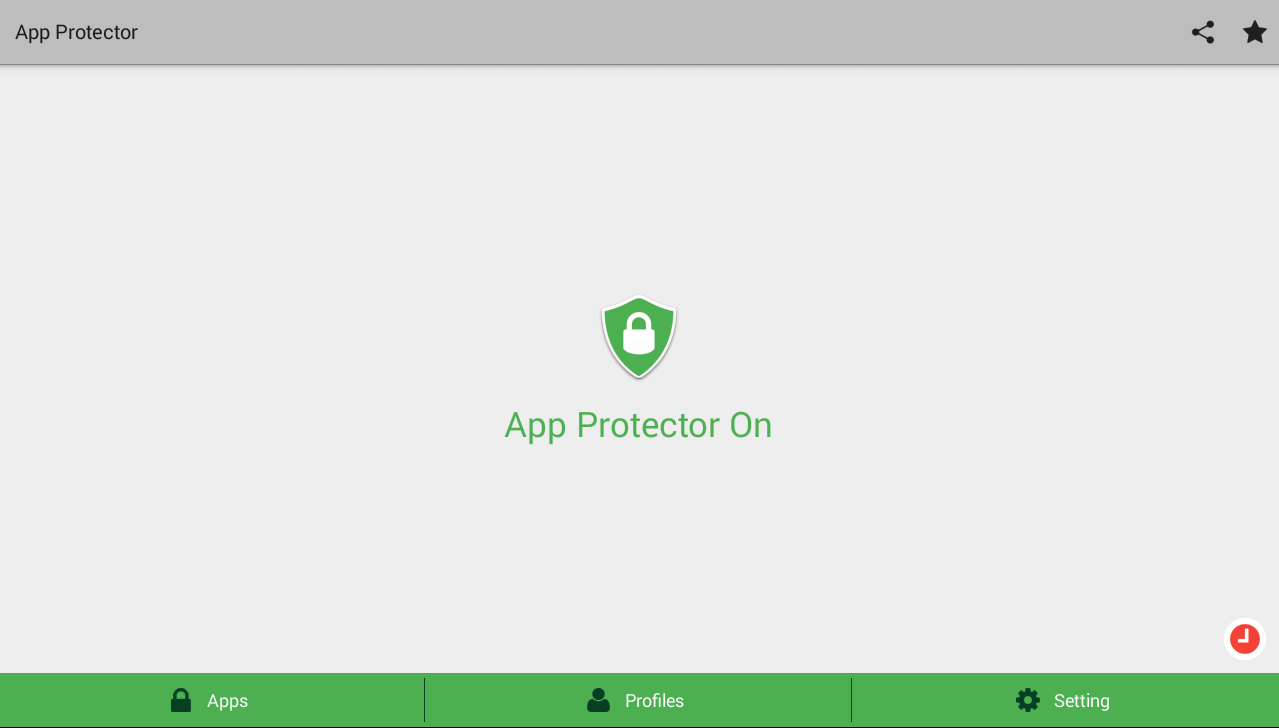Select the "Apps" label in bottom bar
The height and width of the screenshot is (728, 1279).
[227, 701]
